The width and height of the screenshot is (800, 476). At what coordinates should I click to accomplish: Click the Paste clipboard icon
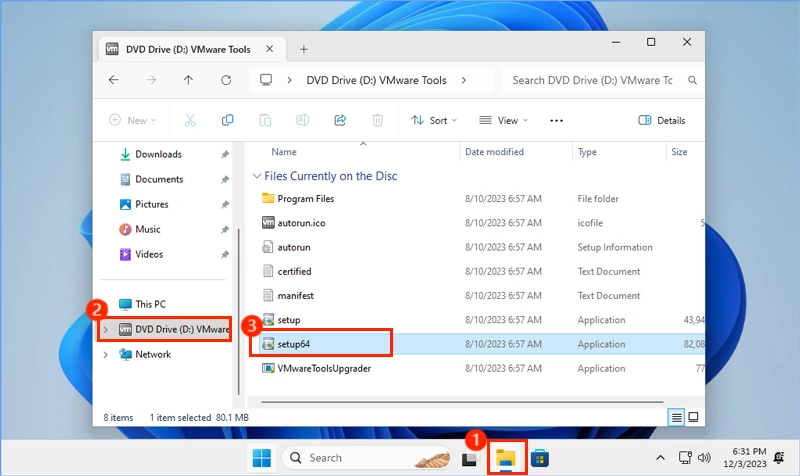tap(265, 120)
